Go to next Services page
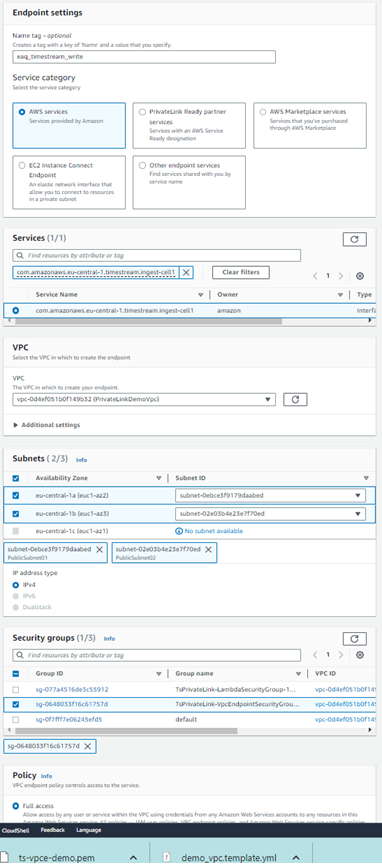 341,276
